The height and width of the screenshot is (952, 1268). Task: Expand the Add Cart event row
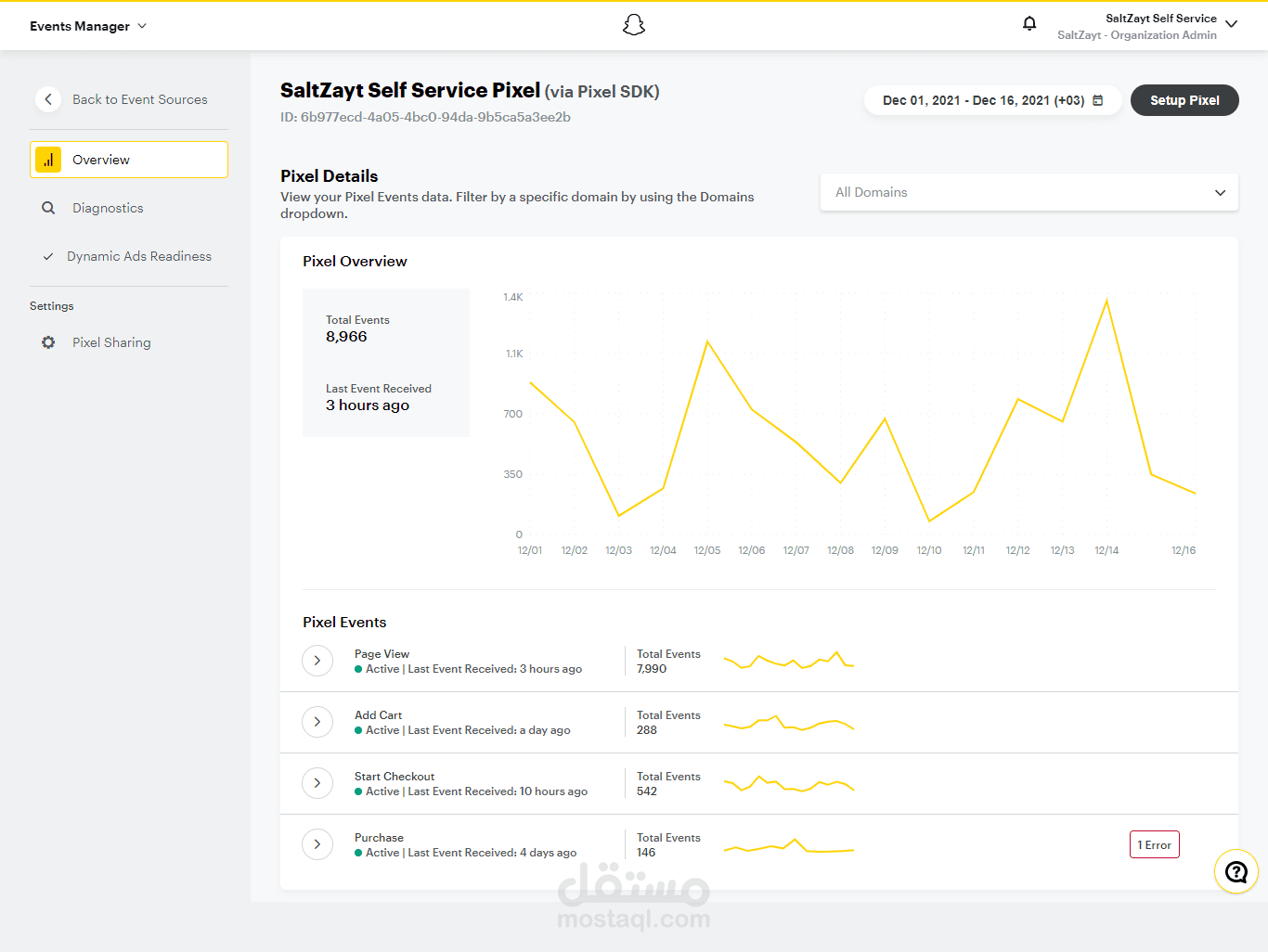click(317, 722)
